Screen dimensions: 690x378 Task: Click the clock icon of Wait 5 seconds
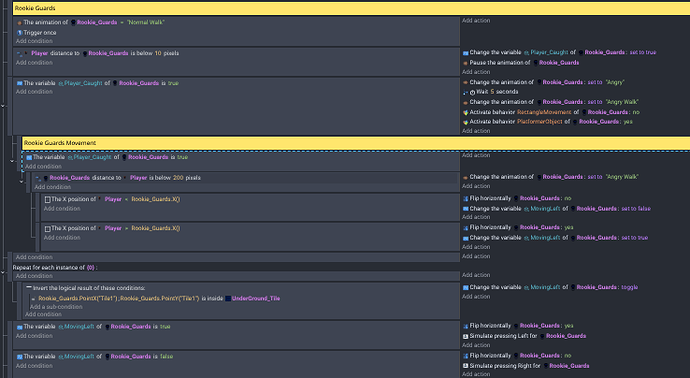coord(472,92)
